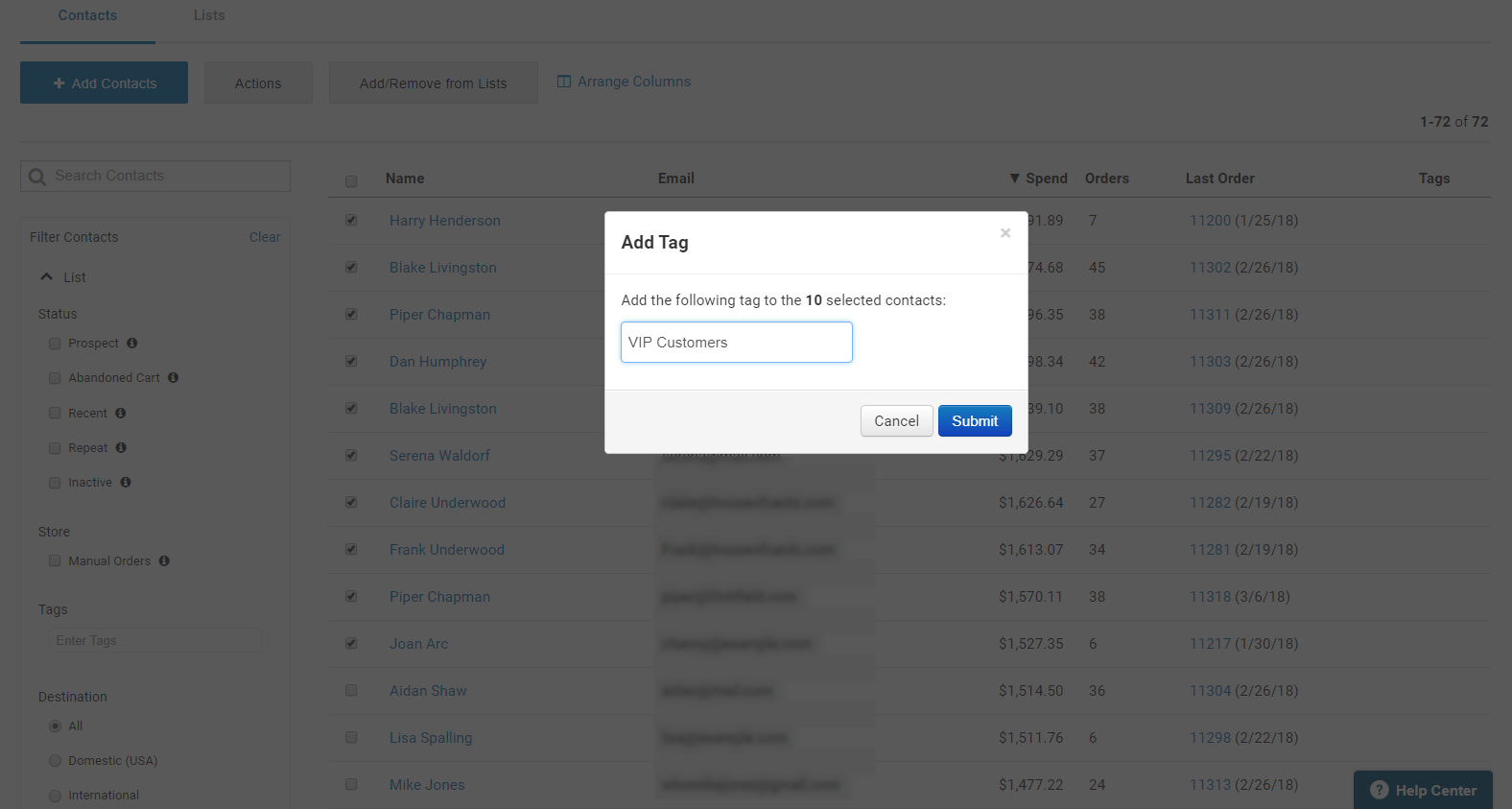Toggle the Prospect status checkbox
The image size is (1512, 809).
click(x=55, y=344)
